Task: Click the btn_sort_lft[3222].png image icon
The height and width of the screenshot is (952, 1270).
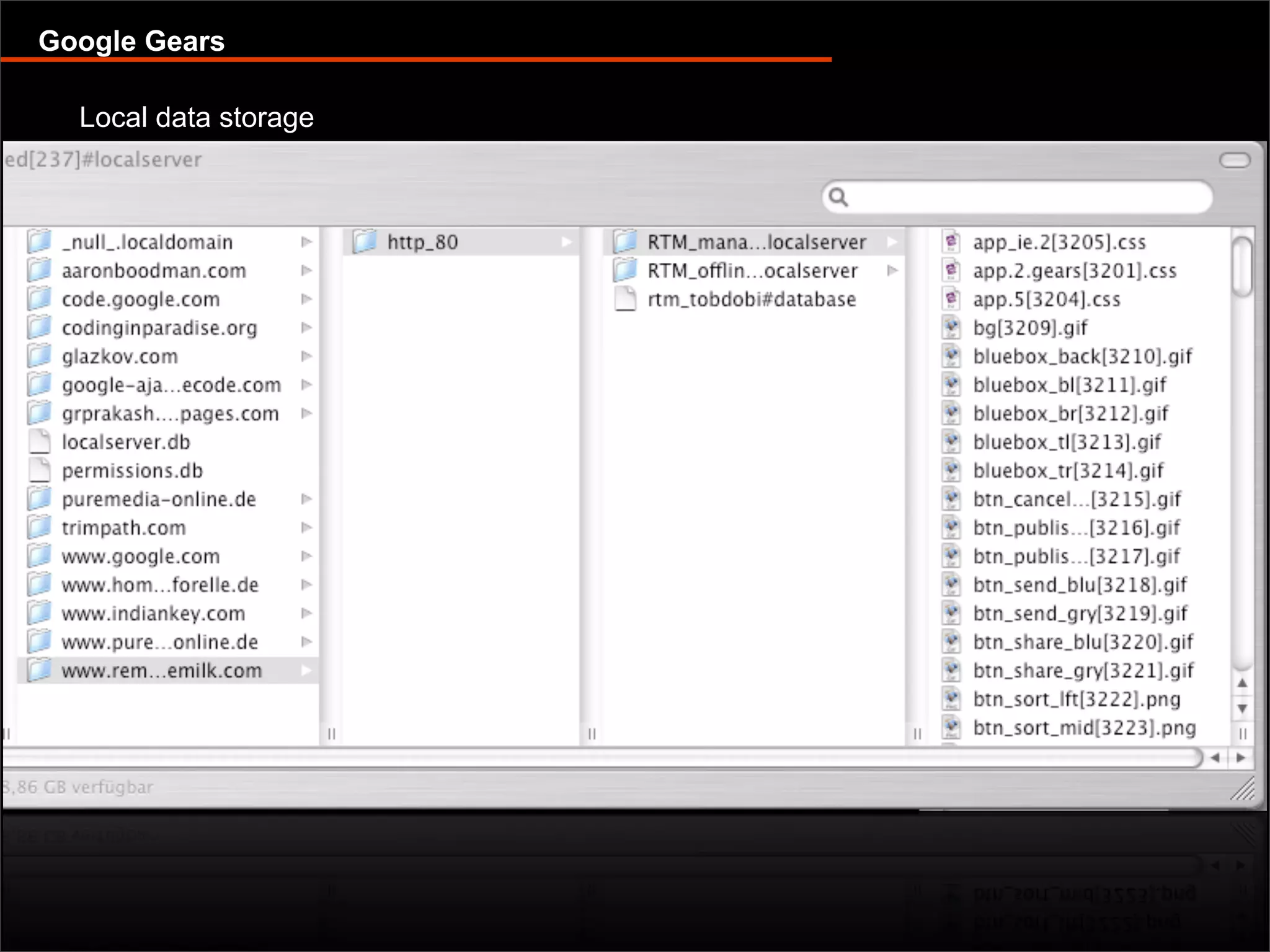Action: click(x=951, y=699)
